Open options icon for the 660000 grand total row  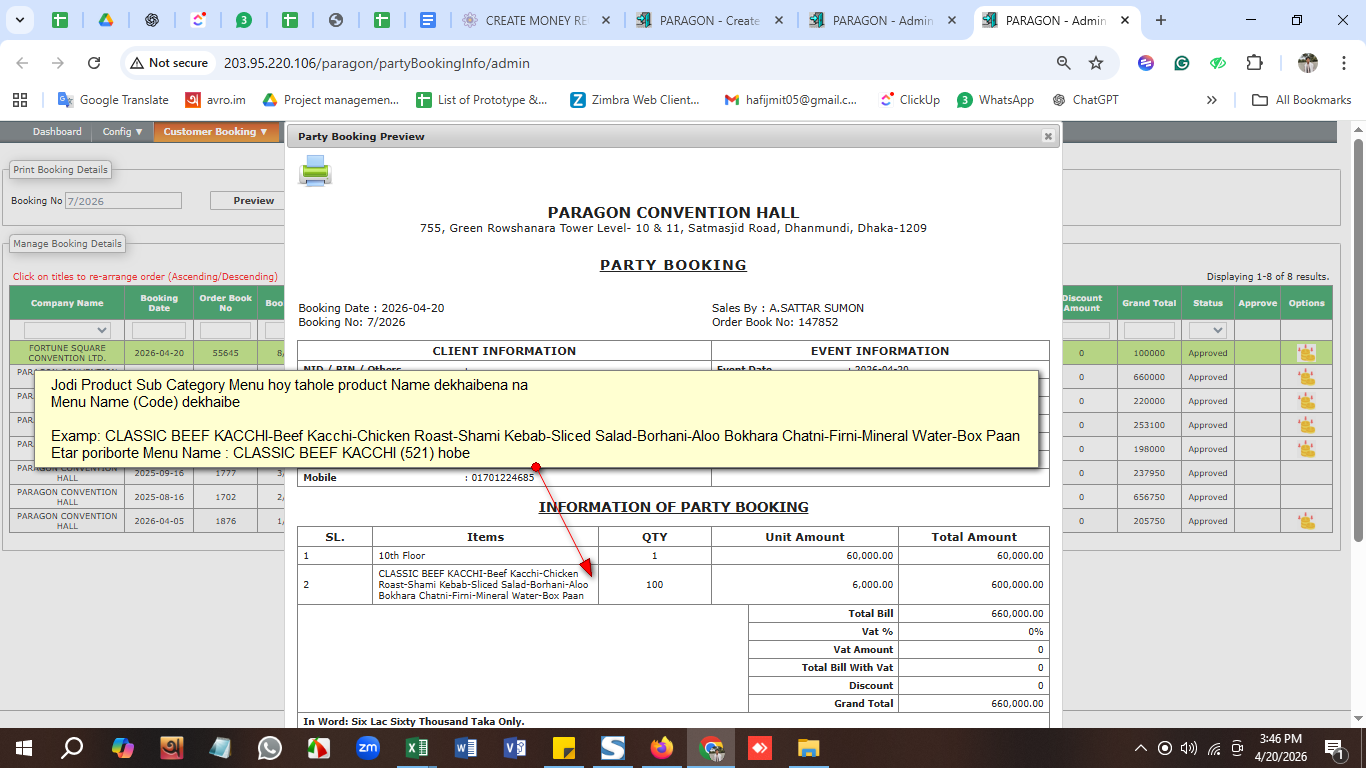pyautogui.click(x=1306, y=377)
